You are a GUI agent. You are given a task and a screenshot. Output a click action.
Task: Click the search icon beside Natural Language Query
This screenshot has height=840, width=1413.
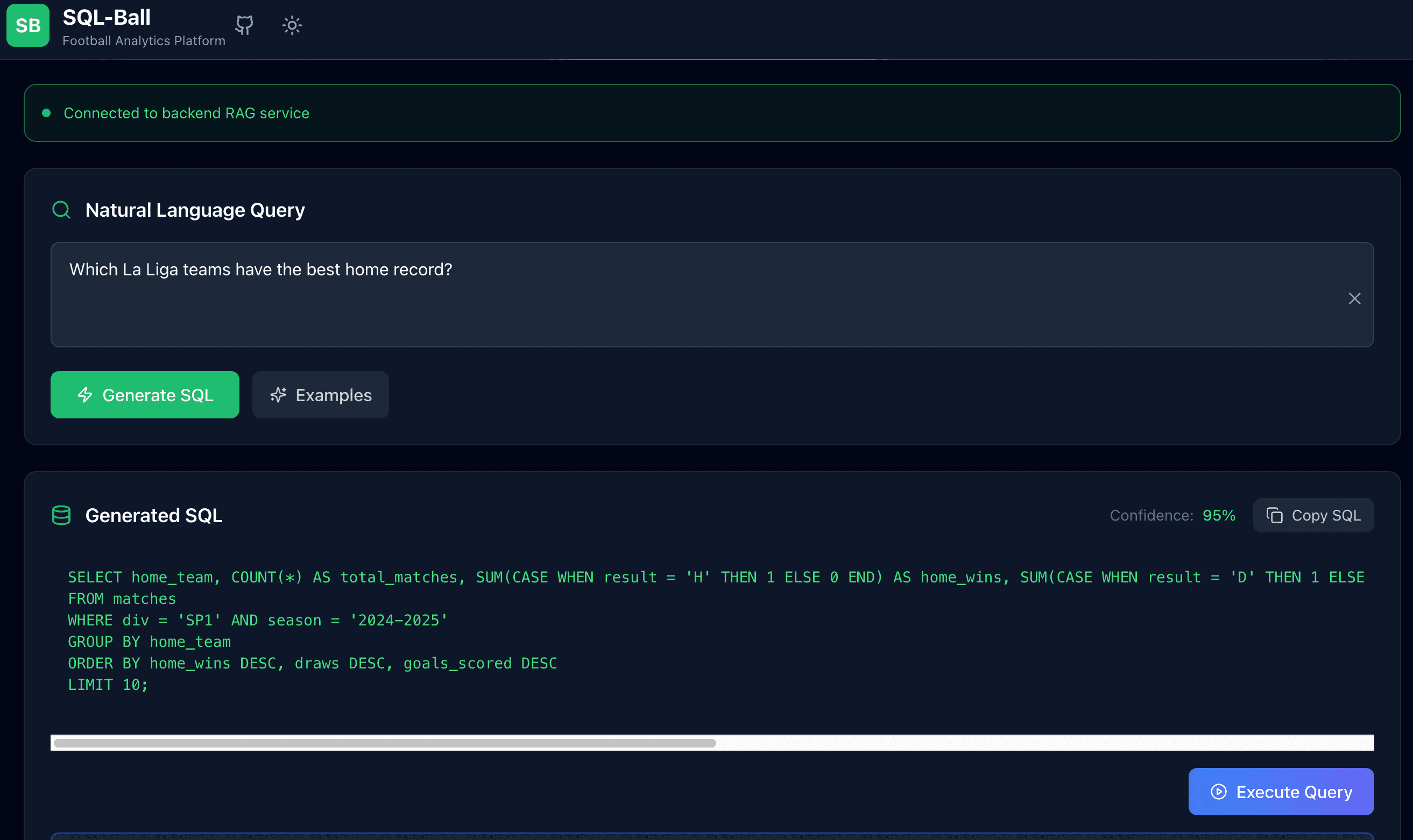click(61, 209)
